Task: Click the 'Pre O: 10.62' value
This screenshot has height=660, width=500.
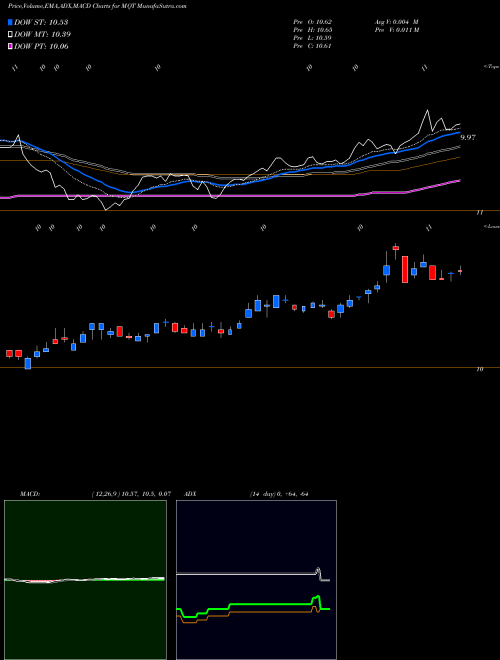Action: [x=314, y=22]
